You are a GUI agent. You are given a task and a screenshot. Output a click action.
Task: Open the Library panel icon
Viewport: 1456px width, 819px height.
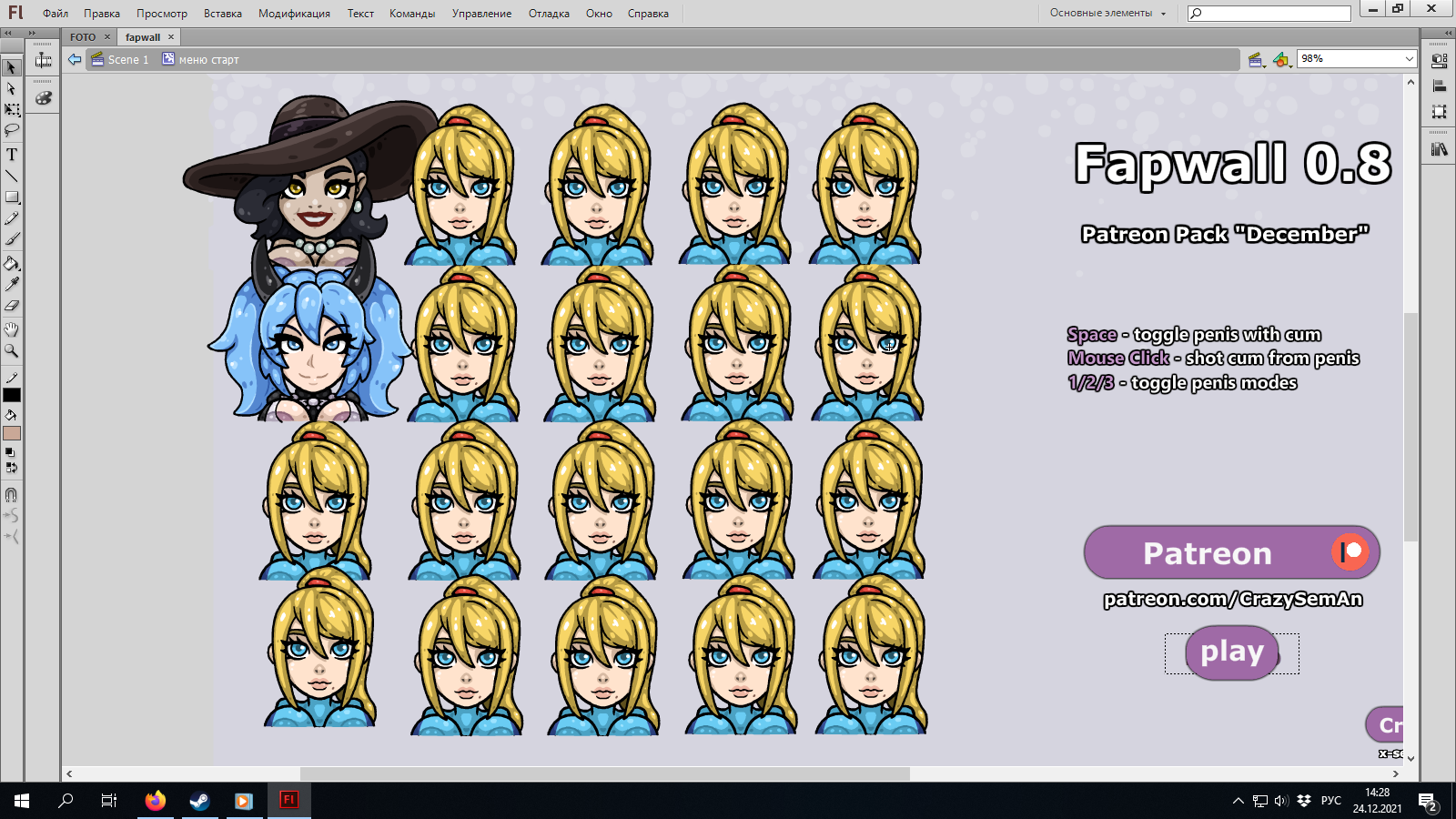(1439, 149)
